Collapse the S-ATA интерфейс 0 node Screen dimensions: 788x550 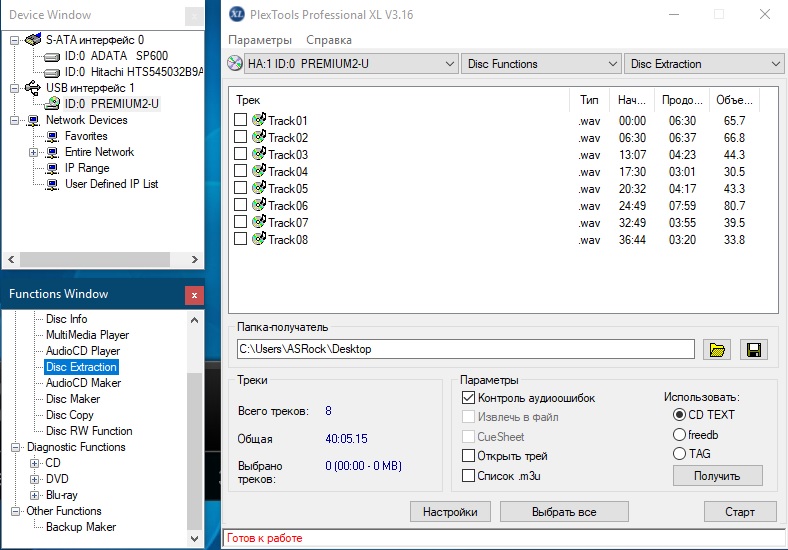[15, 40]
